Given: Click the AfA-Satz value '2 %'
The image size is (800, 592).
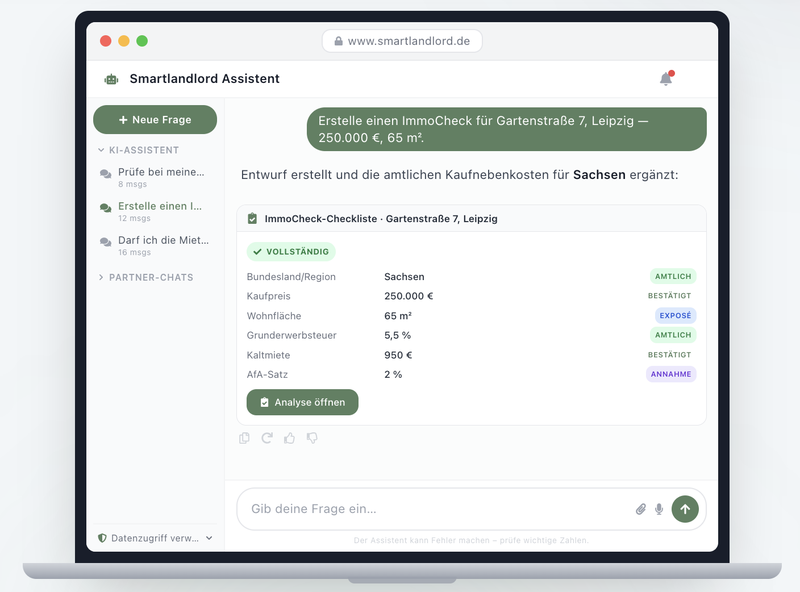Looking at the screenshot, I should pos(393,375).
